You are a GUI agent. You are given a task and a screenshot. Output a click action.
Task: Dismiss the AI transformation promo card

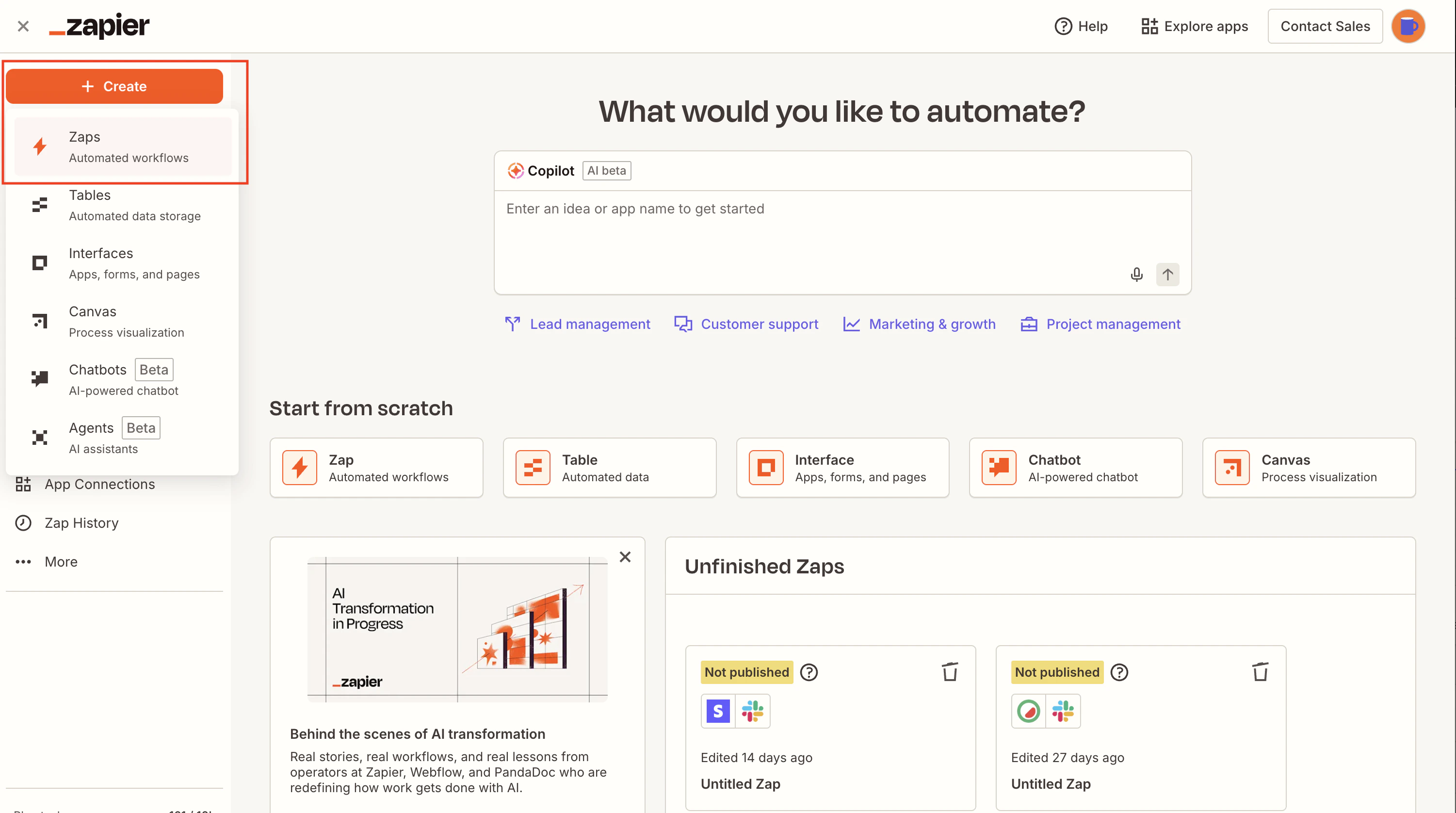click(625, 557)
